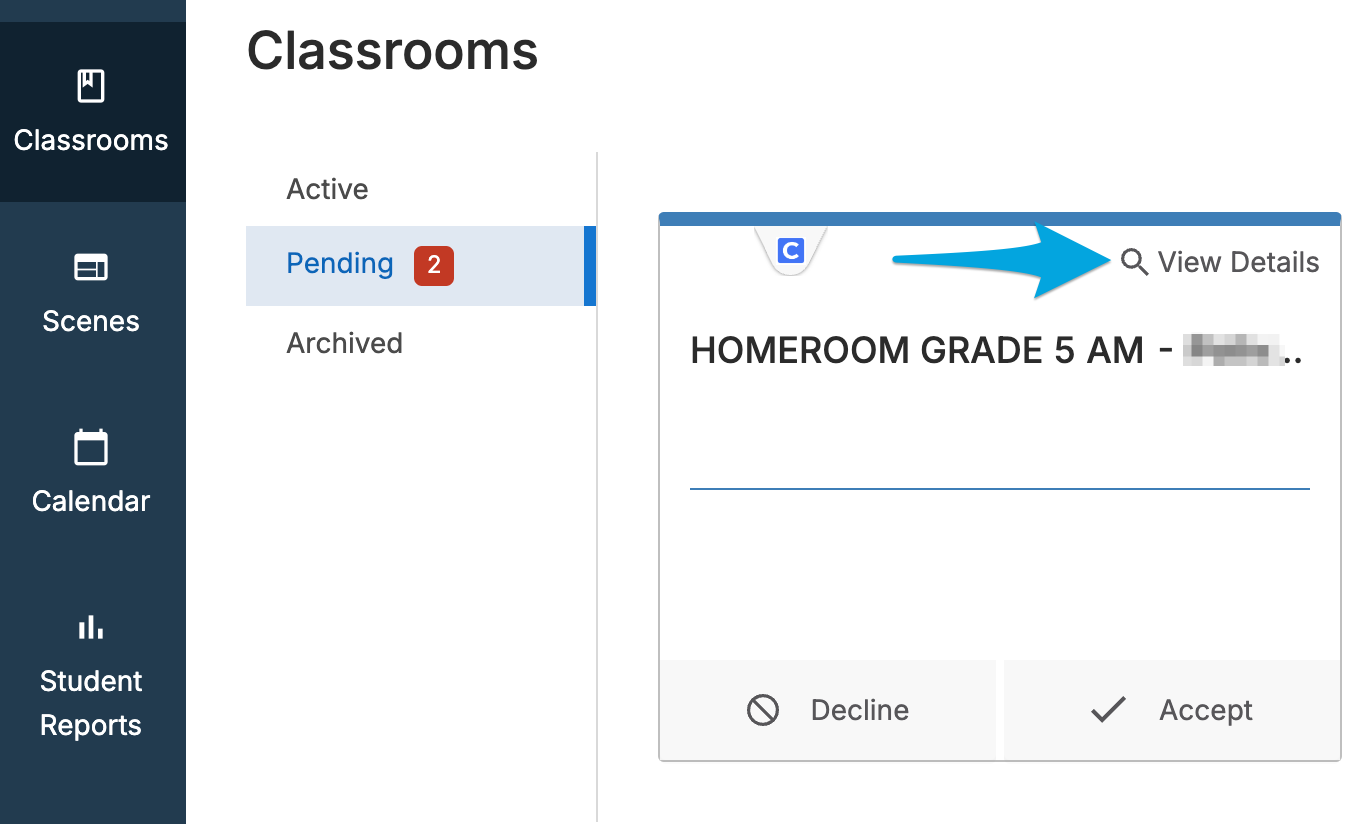
Task: Open the View Details link text
Action: pyautogui.click(x=1238, y=263)
